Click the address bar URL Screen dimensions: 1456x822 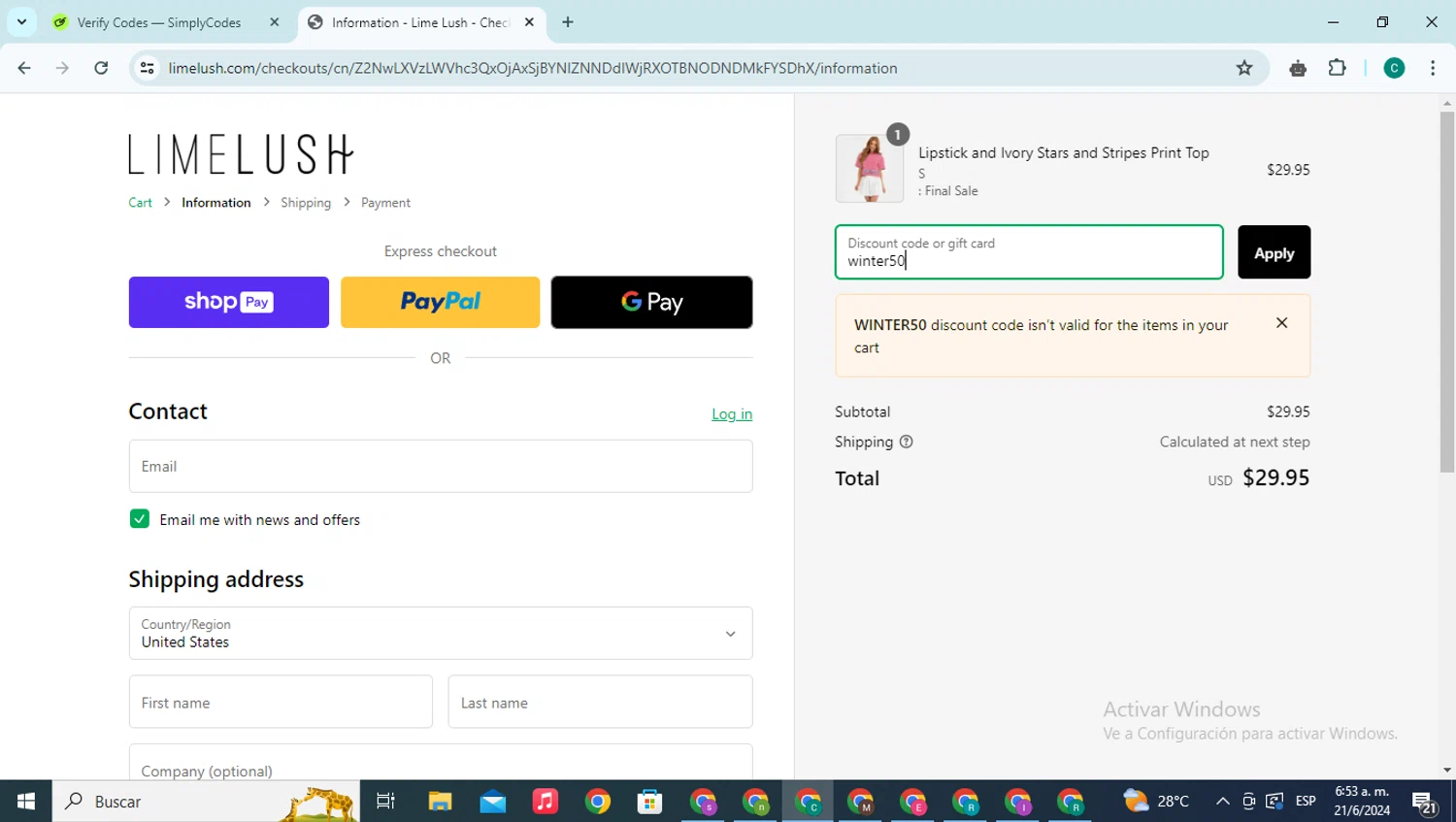tap(533, 68)
